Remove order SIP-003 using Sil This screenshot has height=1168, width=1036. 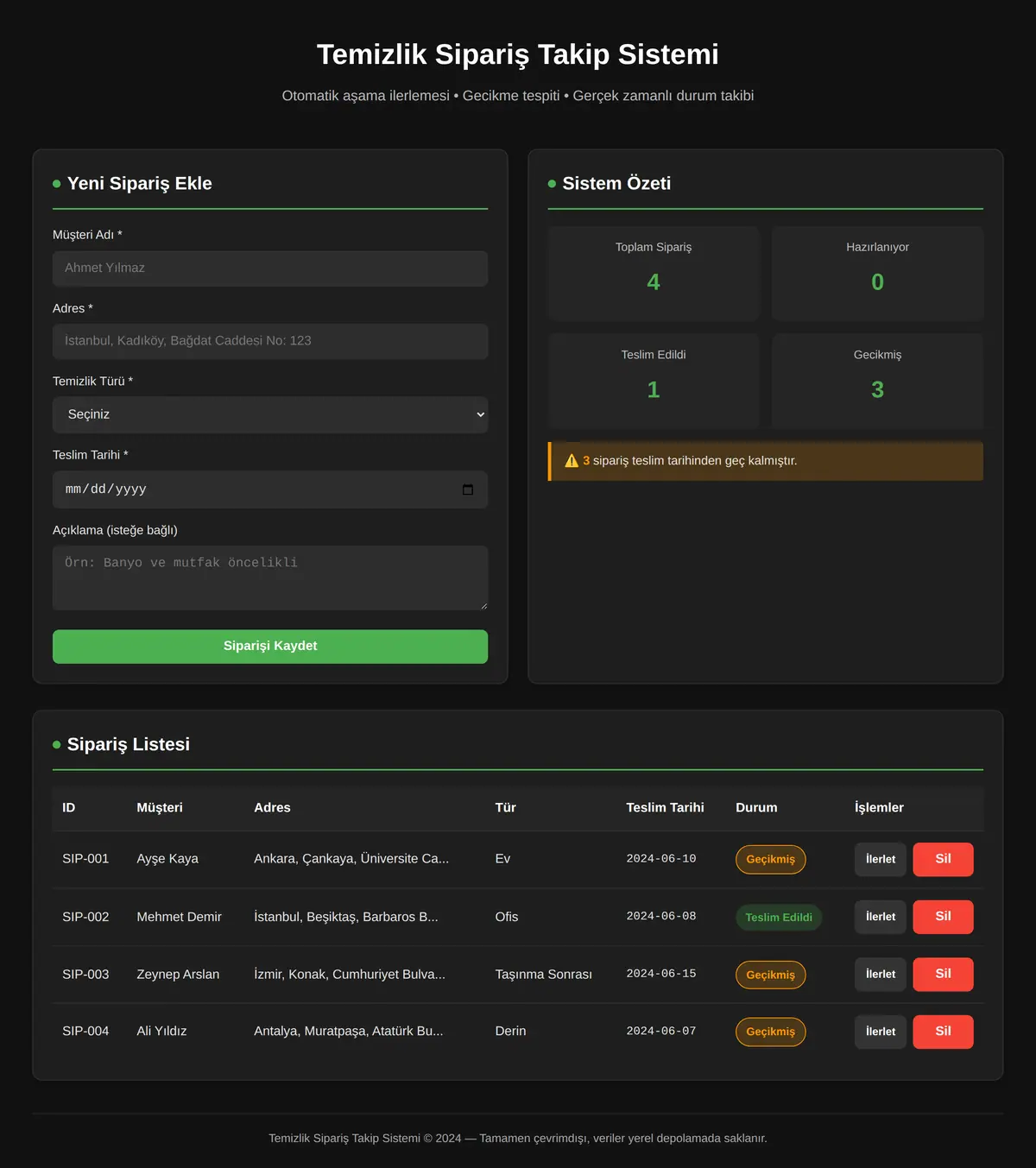943,975
